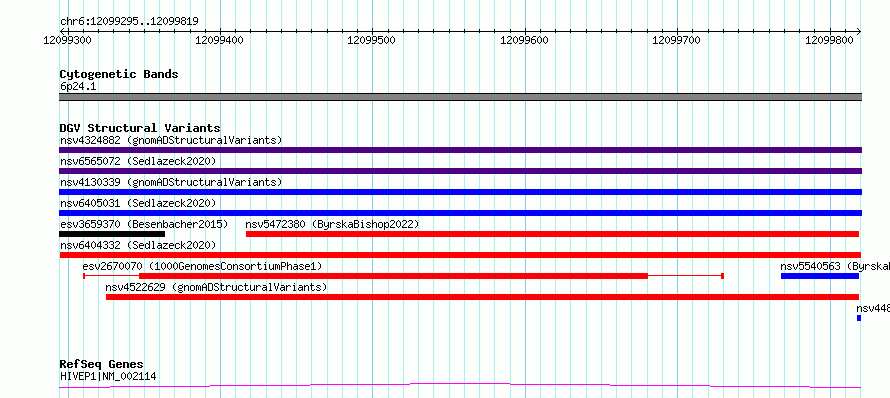Select the red nsv4522629 variant bar

(x=482, y=297)
